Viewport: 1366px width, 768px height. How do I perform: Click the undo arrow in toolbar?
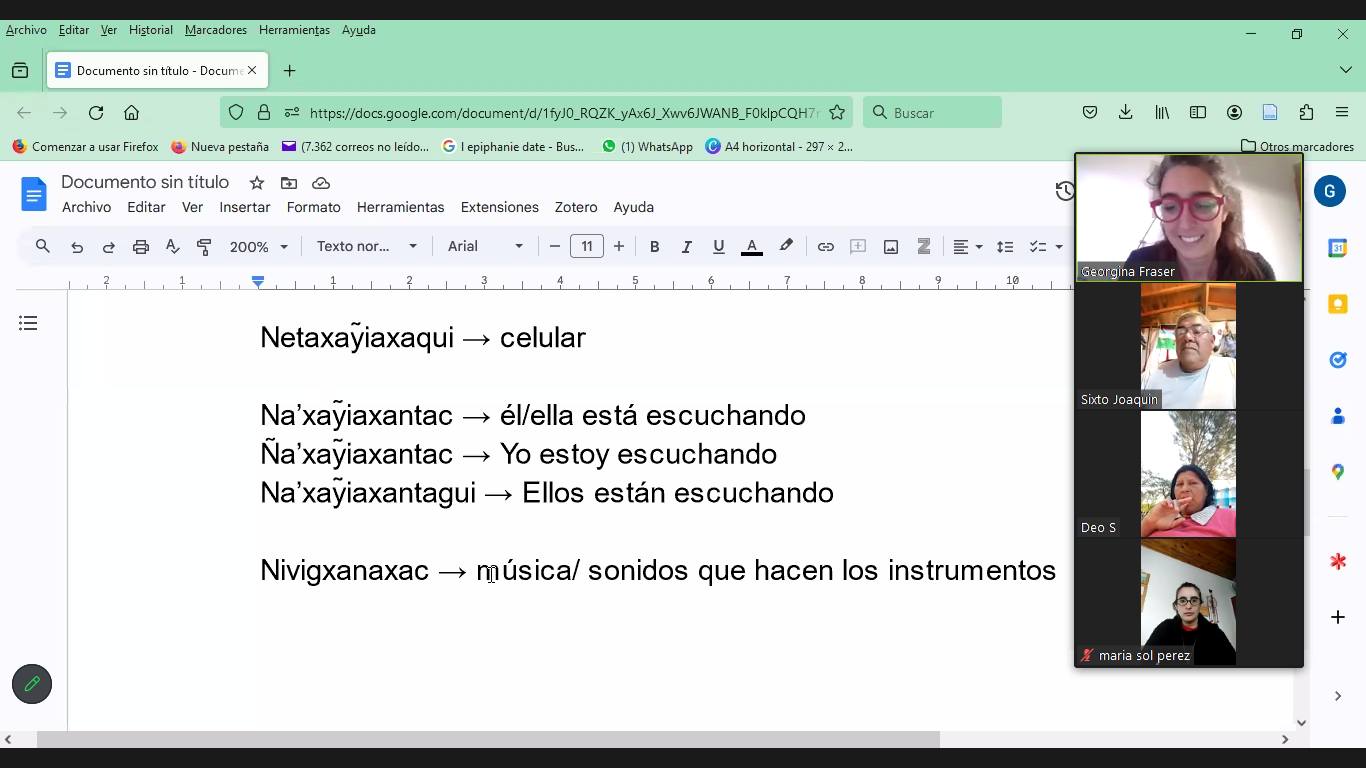77,247
